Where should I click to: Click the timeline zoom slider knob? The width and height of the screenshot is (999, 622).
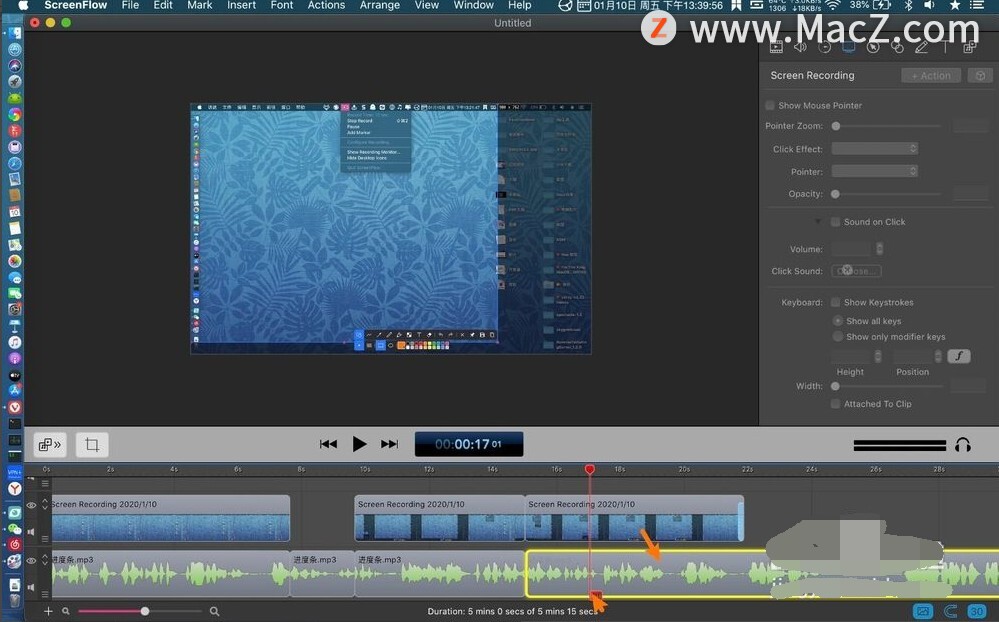[x=145, y=611]
